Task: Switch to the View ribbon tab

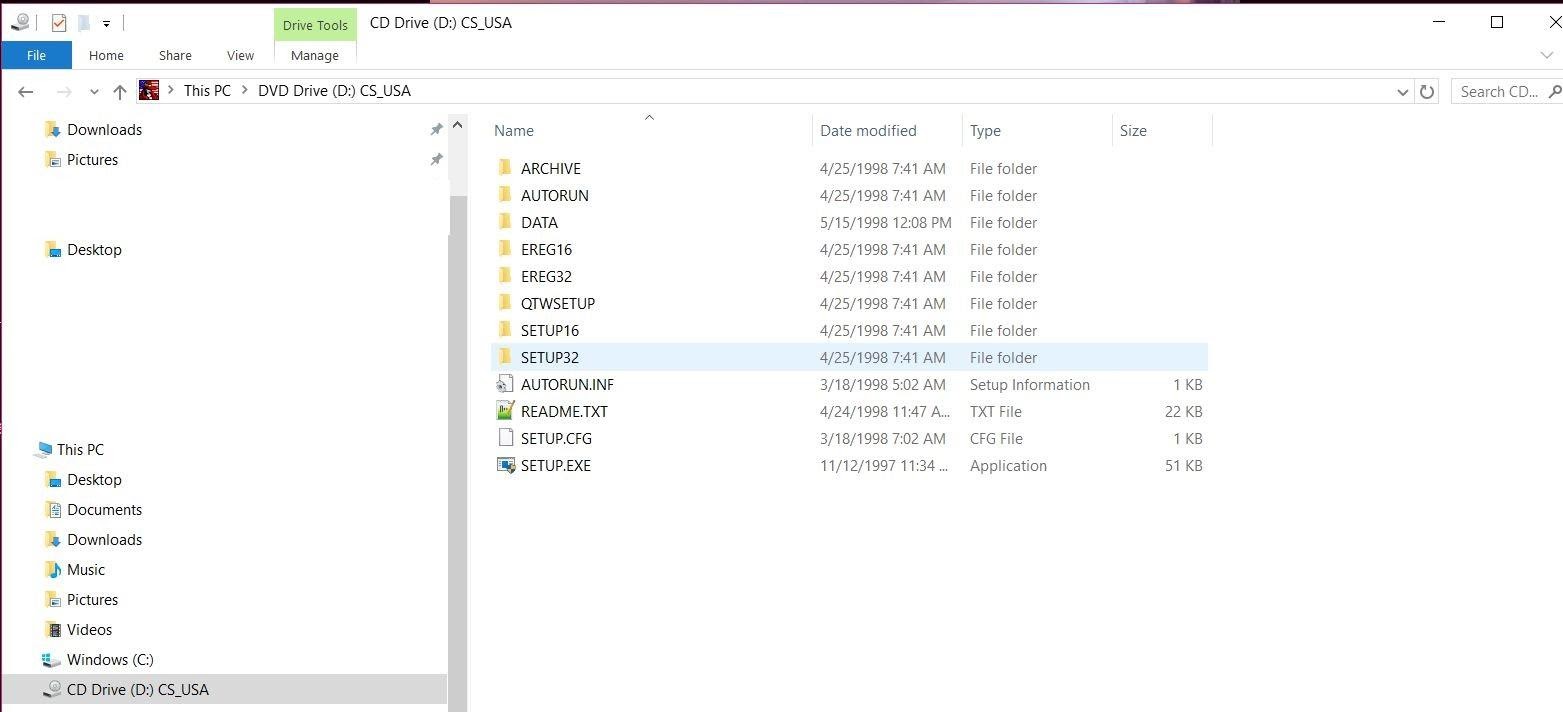Action: 240,55
